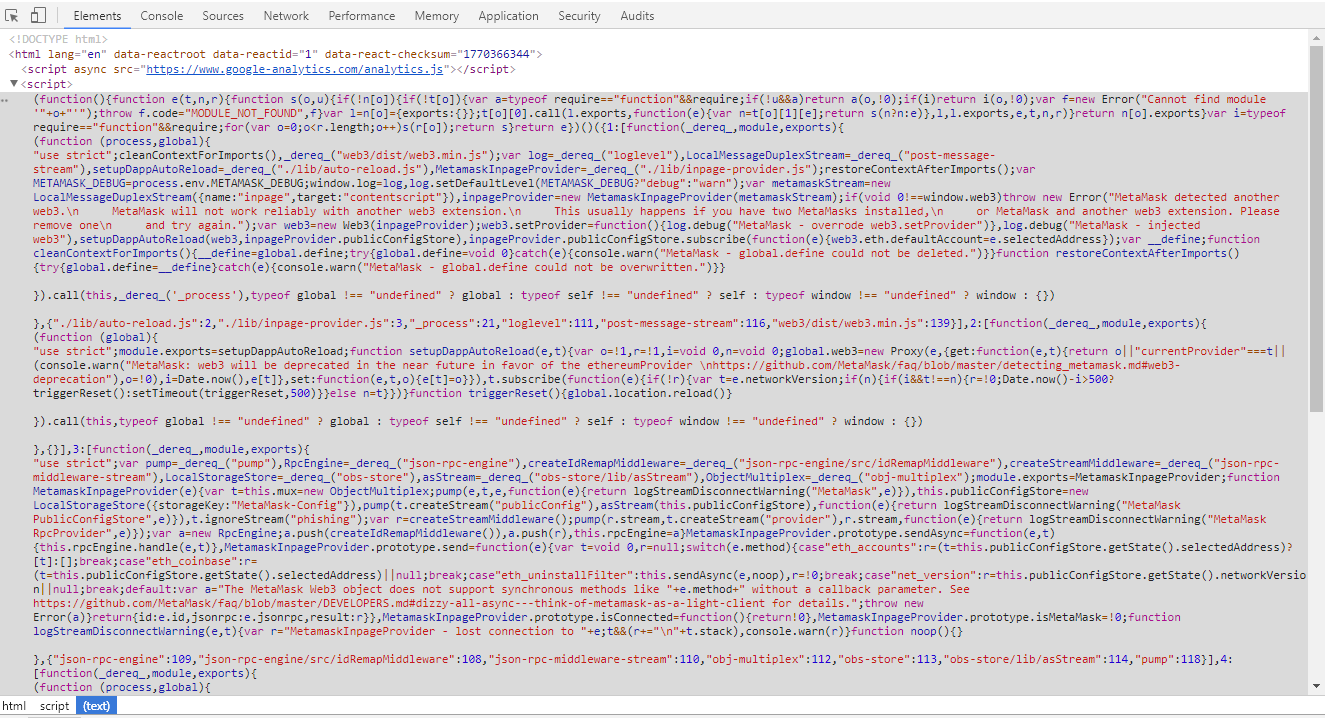Click the html breadcrumb
This screenshot has height=718, width=1325.
(x=14, y=706)
